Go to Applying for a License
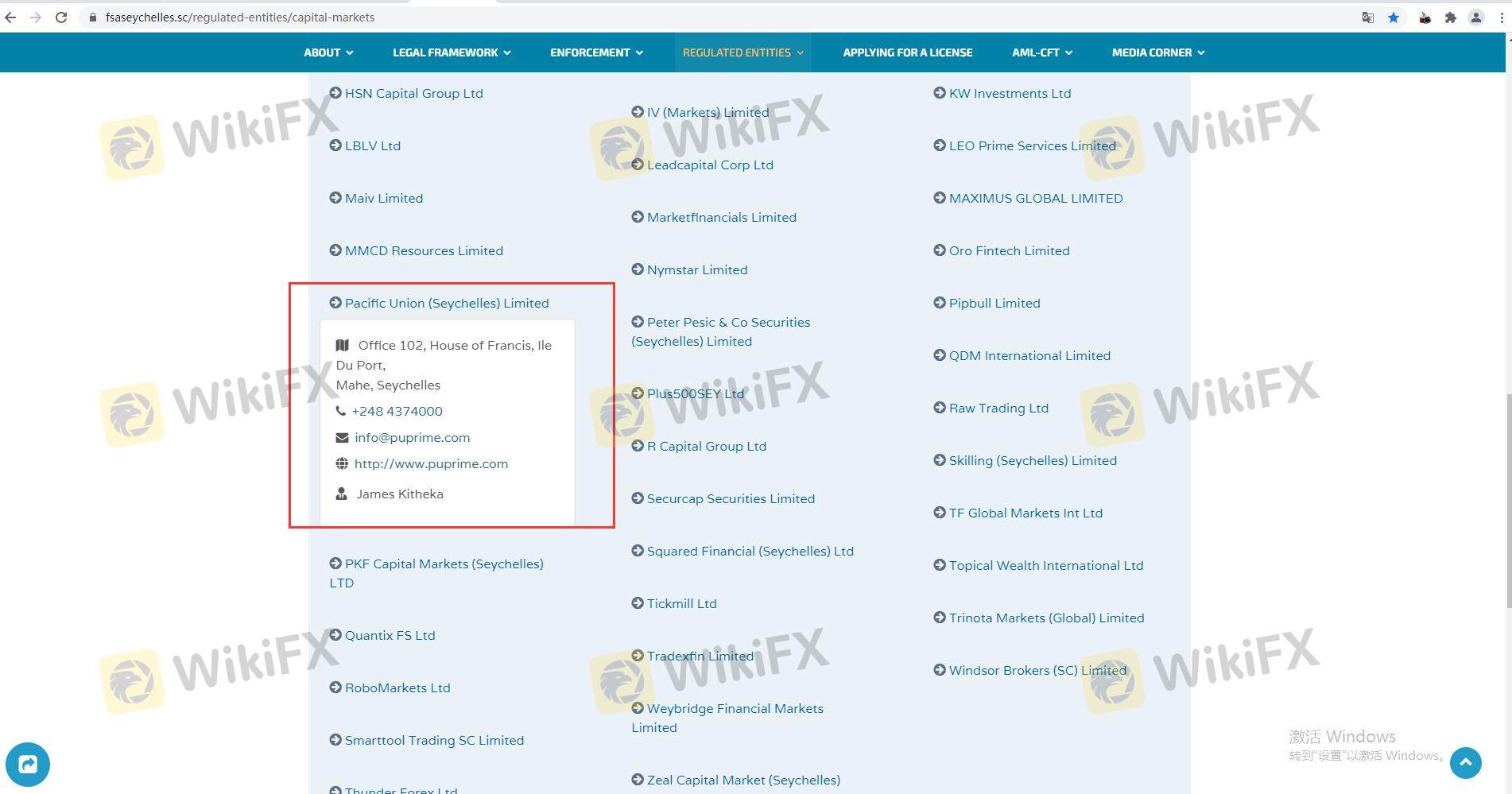This screenshot has width=1512, height=794. click(907, 52)
